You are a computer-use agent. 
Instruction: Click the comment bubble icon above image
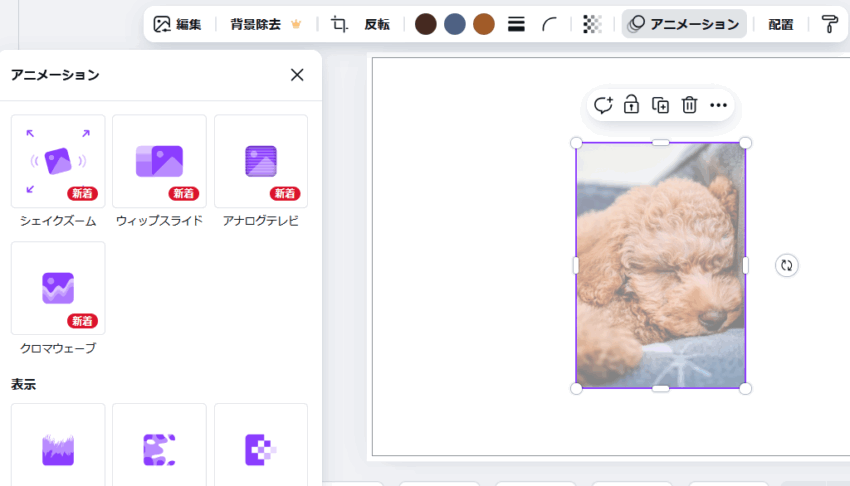pyautogui.click(x=603, y=105)
